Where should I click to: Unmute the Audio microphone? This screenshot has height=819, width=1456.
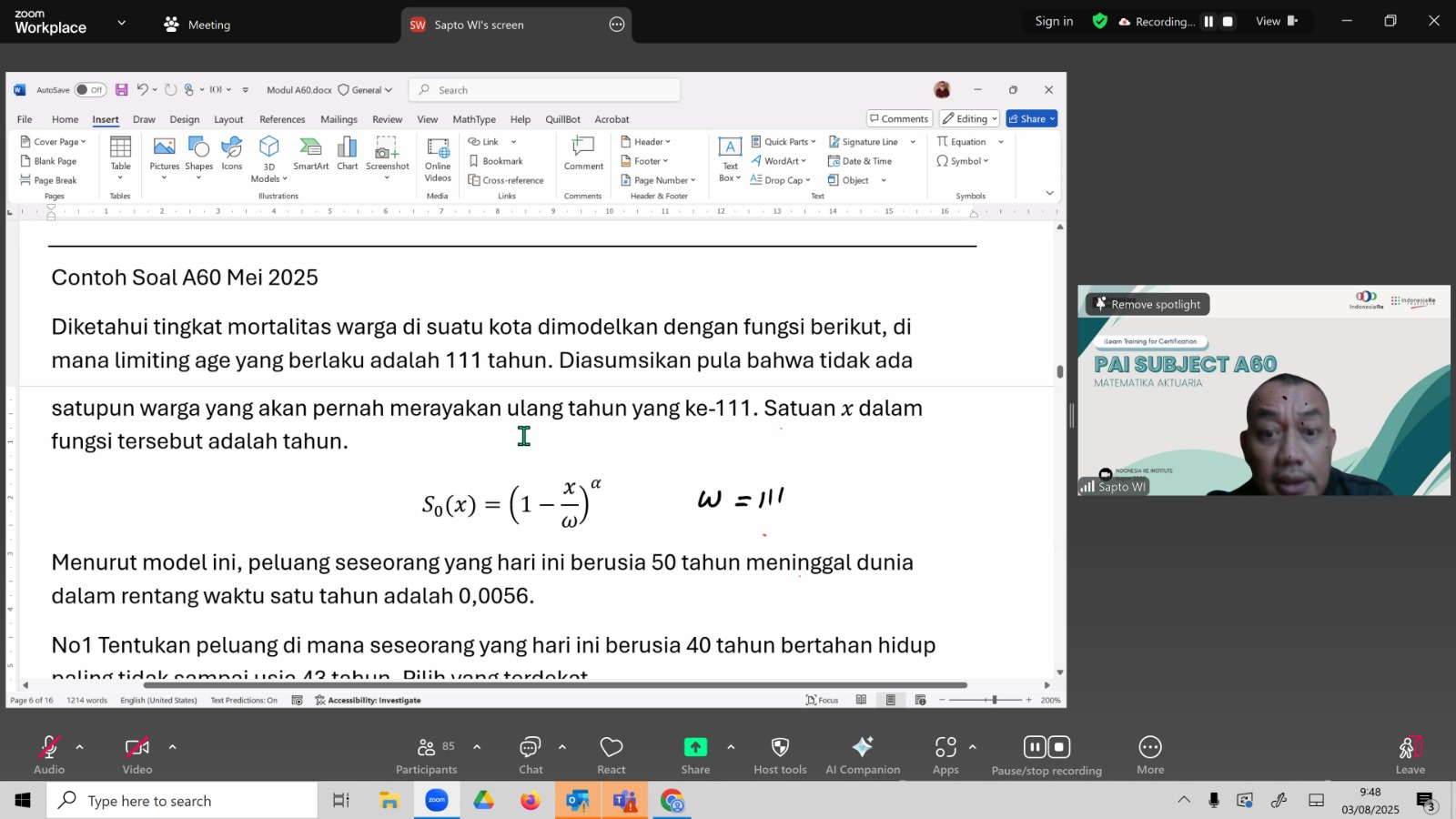49,755
